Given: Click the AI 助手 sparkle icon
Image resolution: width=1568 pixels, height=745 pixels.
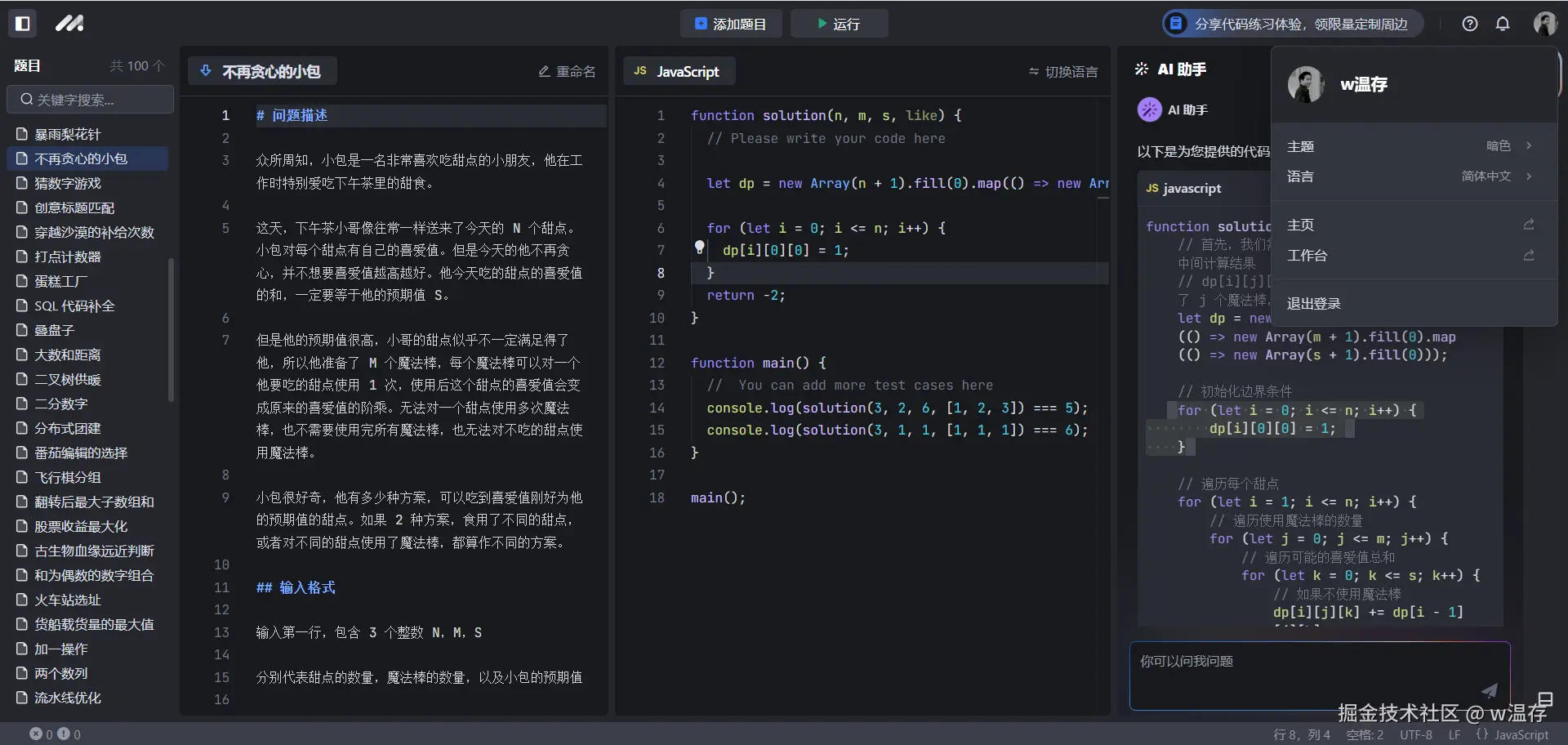Looking at the screenshot, I should [1141, 69].
